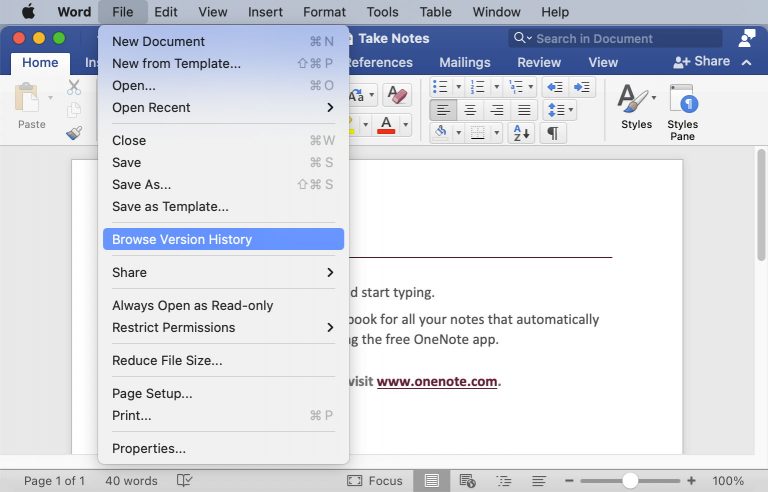
Task: Apply the red Font Color A
Action: pos(386,124)
